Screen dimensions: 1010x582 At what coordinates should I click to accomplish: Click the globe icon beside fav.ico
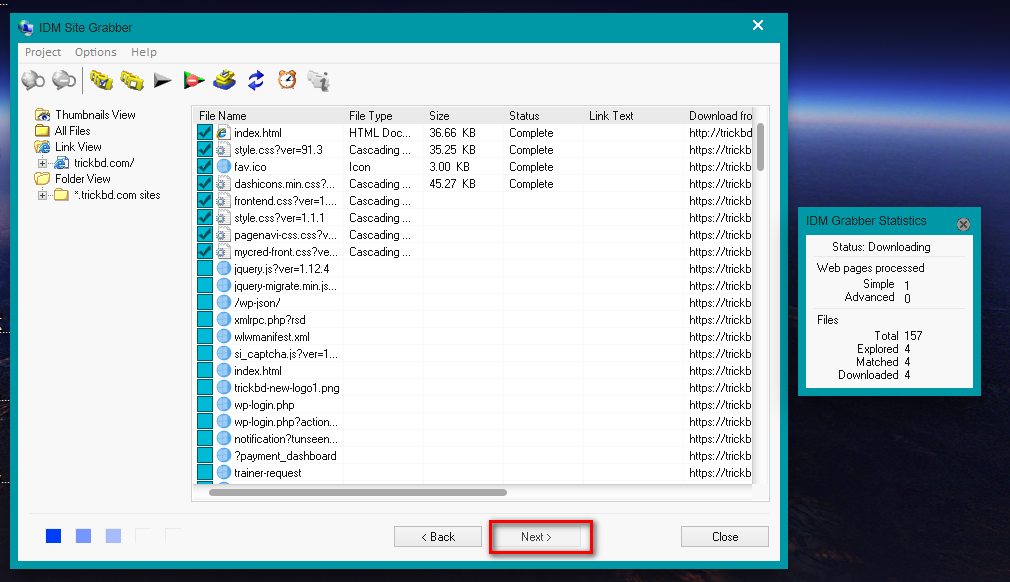point(224,166)
